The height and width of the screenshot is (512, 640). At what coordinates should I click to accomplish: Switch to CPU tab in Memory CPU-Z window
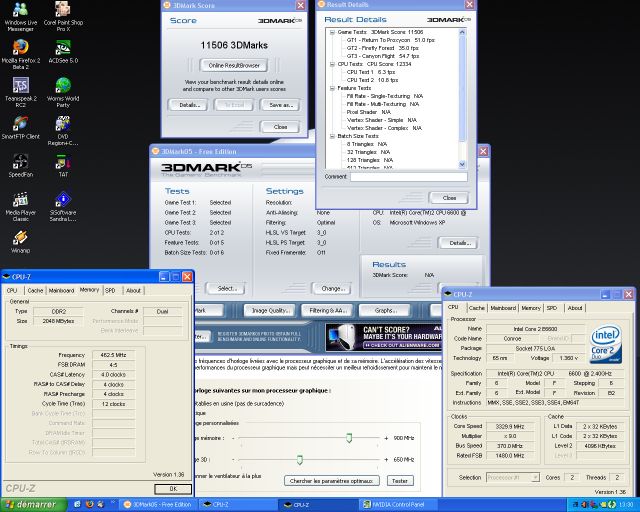pos(12,290)
